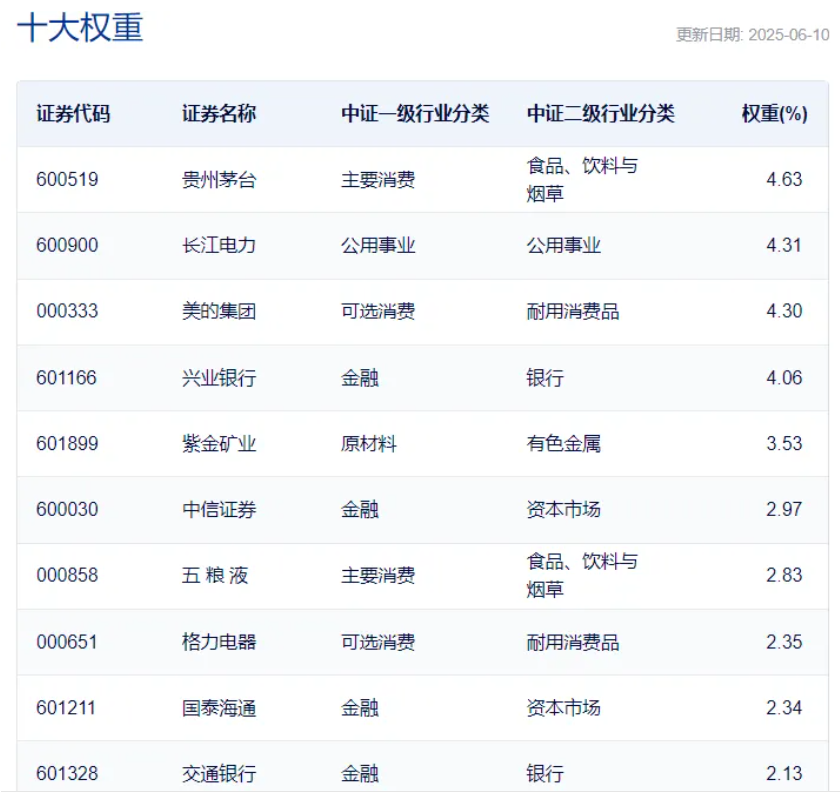This screenshot has width=840, height=795.
Task: Select stock code 000651
Action: pyautogui.click(x=66, y=642)
